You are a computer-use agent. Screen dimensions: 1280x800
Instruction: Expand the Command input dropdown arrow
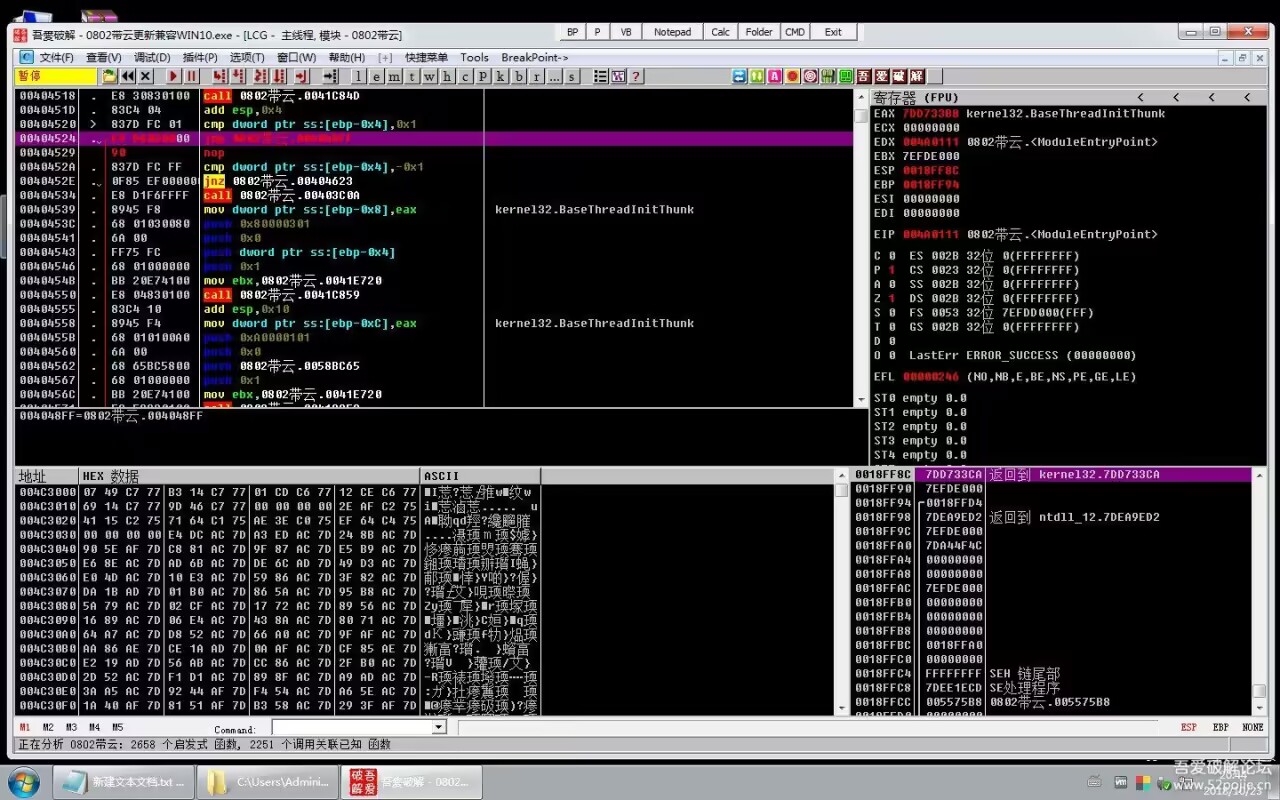pos(438,727)
